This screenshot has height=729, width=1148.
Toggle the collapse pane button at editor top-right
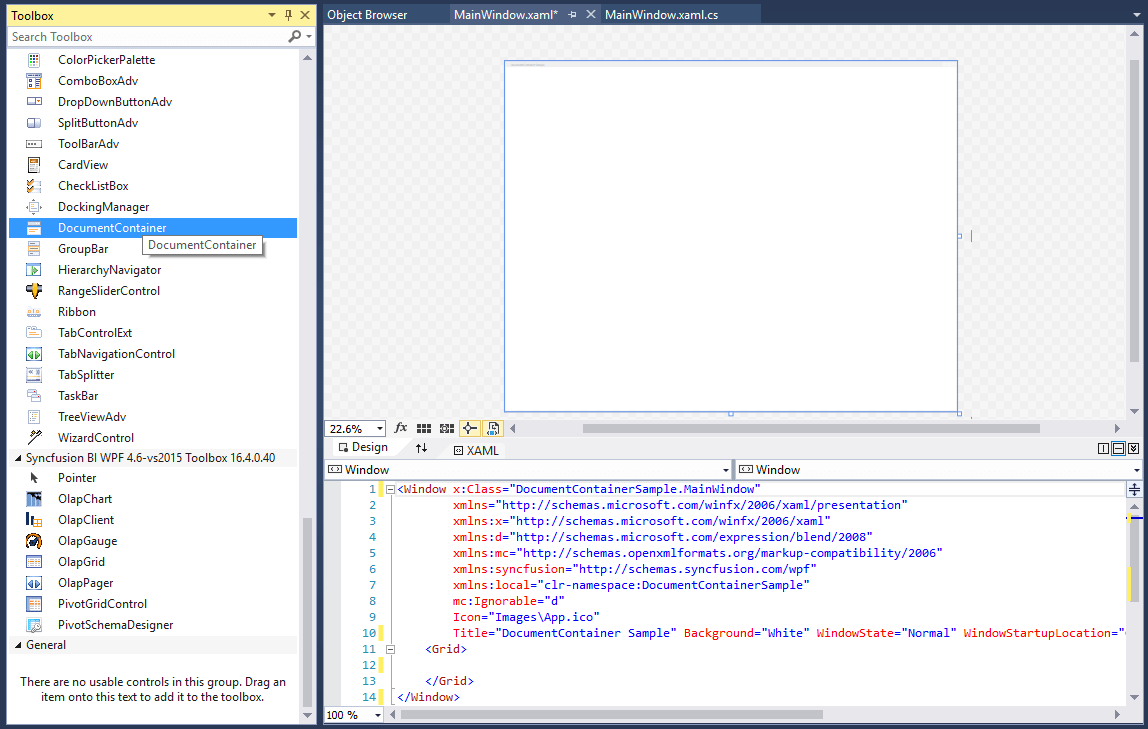coord(1133,448)
